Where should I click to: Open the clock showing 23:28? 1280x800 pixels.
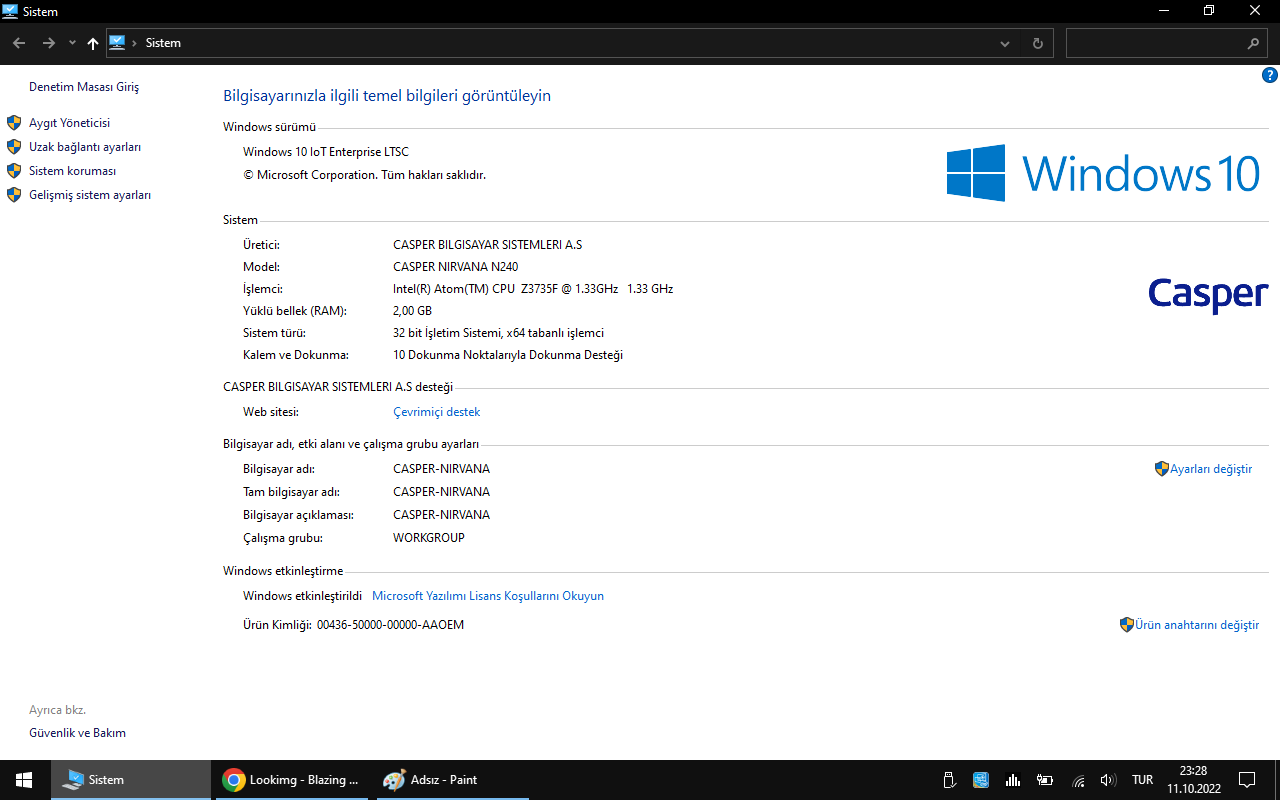click(1194, 780)
